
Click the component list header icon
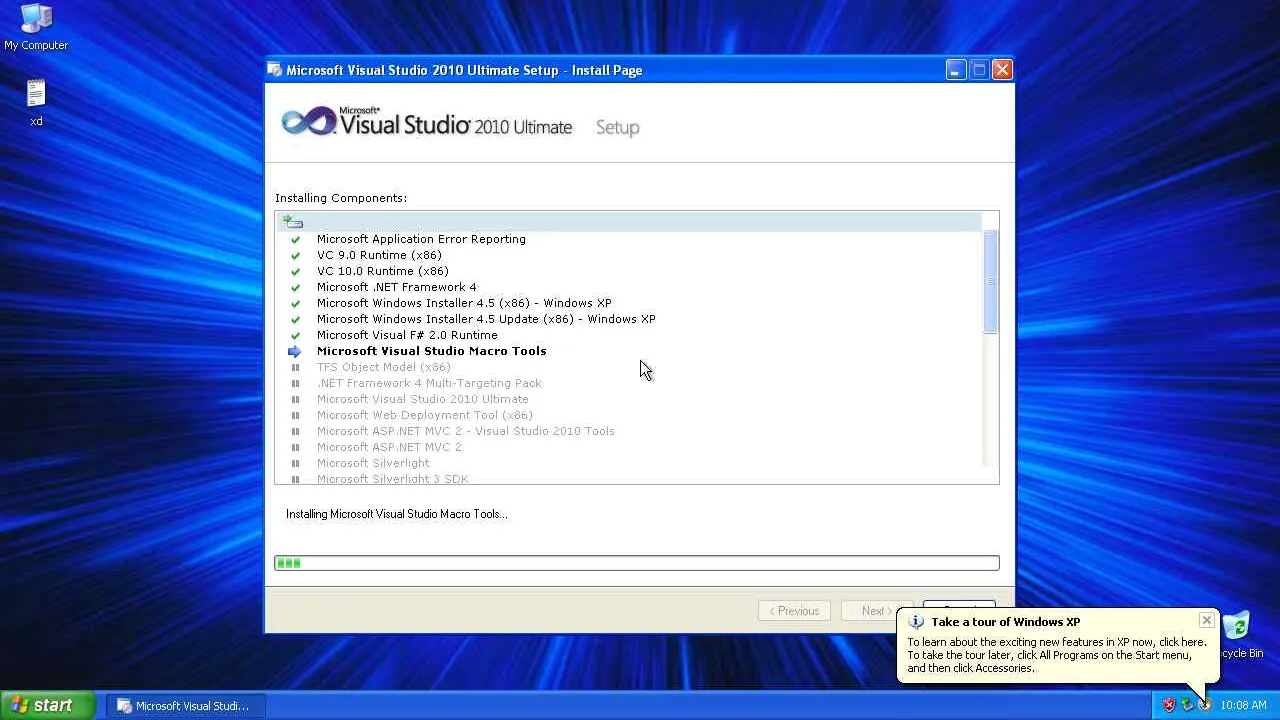click(x=292, y=221)
